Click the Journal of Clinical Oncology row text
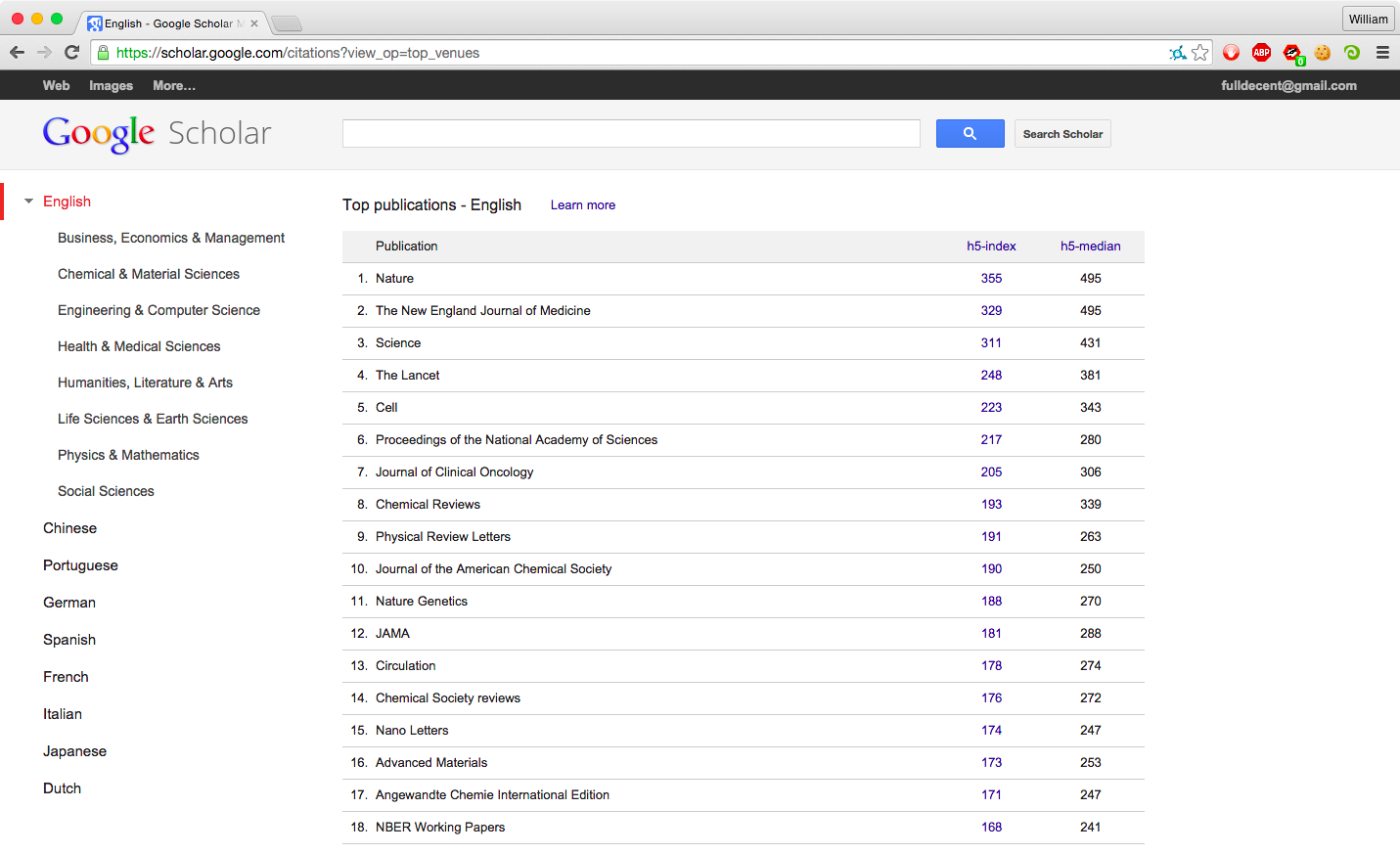Screen dimensions: 1400x854 pos(454,472)
